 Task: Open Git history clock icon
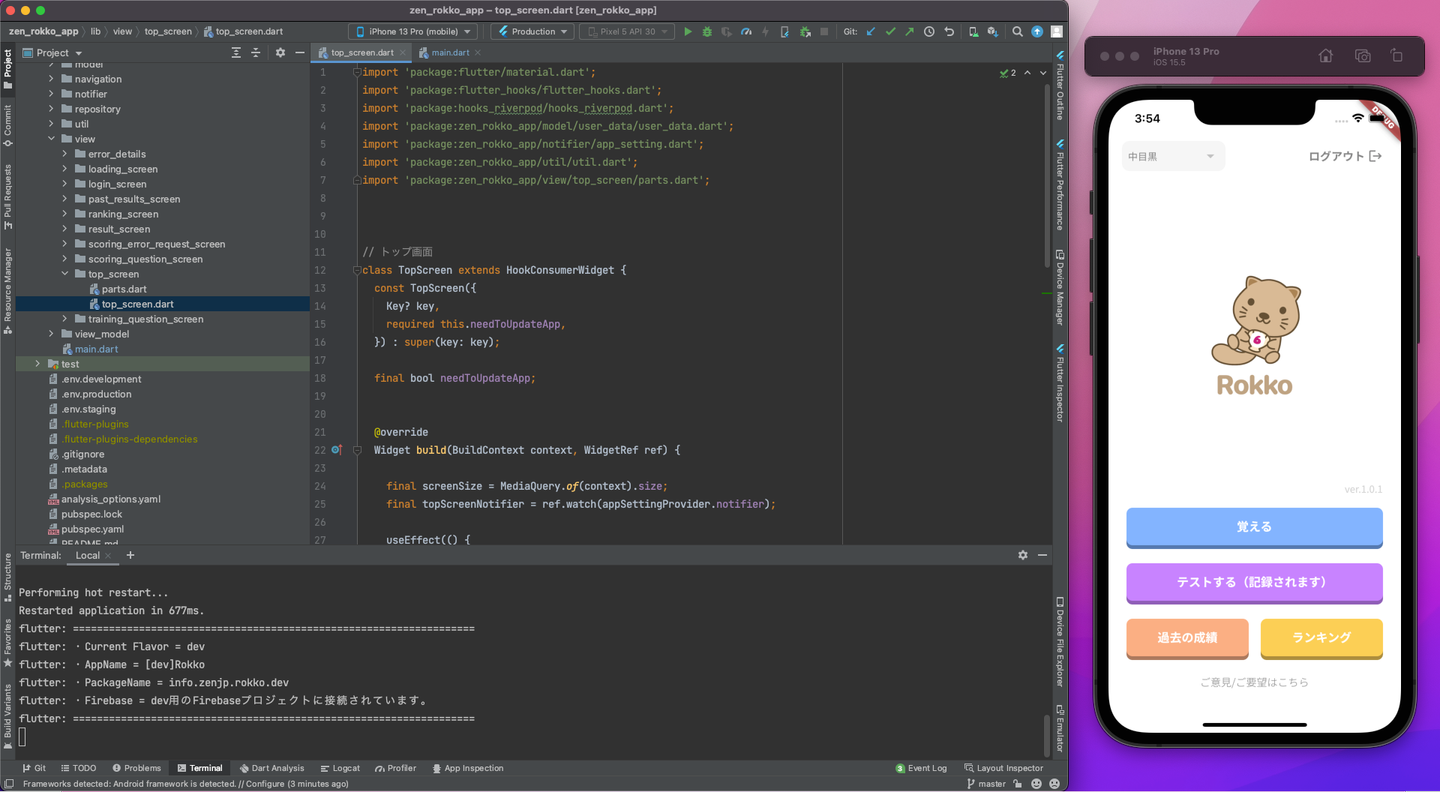tap(929, 32)
